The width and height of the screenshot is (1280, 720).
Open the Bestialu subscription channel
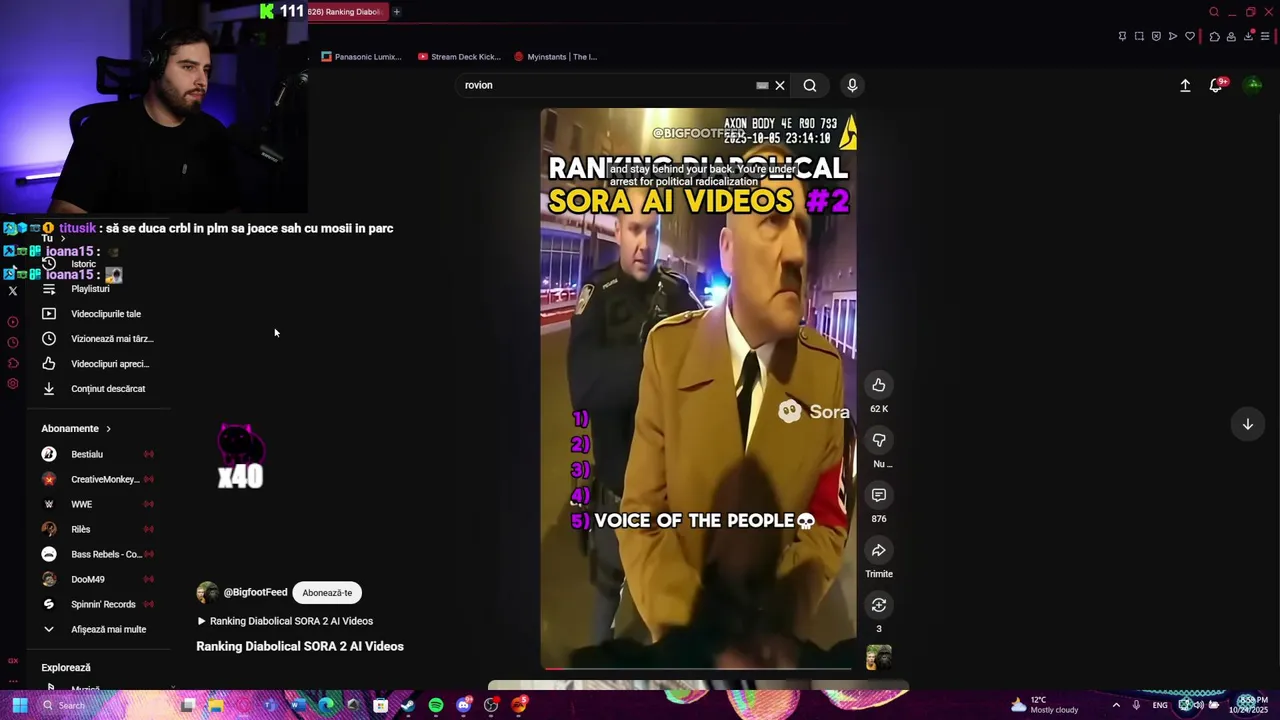pyautogui.click(x=98, y=454)
